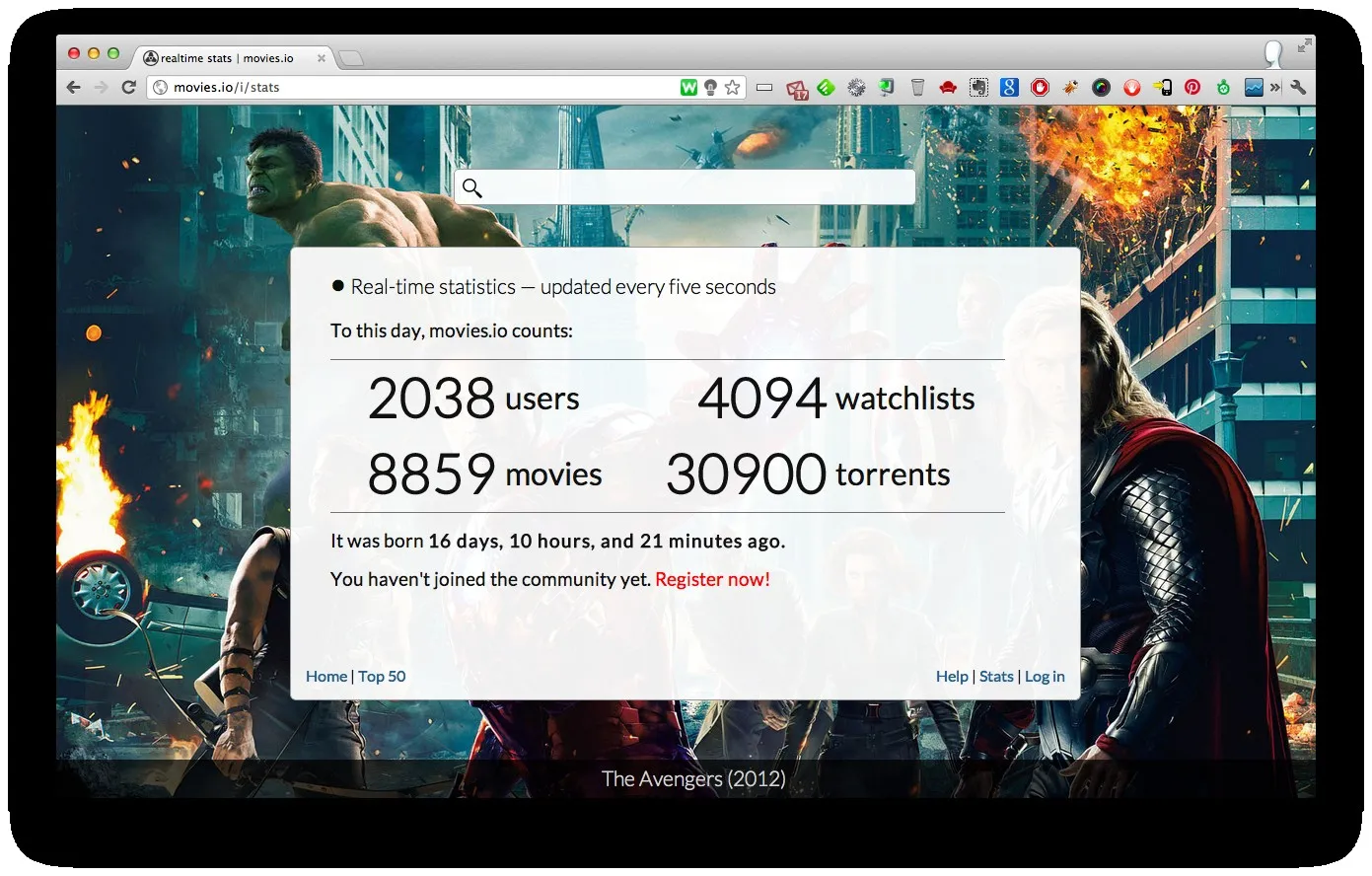
Task: Click the Pinterest extension icon
Action: click(x=1192, y=88)
